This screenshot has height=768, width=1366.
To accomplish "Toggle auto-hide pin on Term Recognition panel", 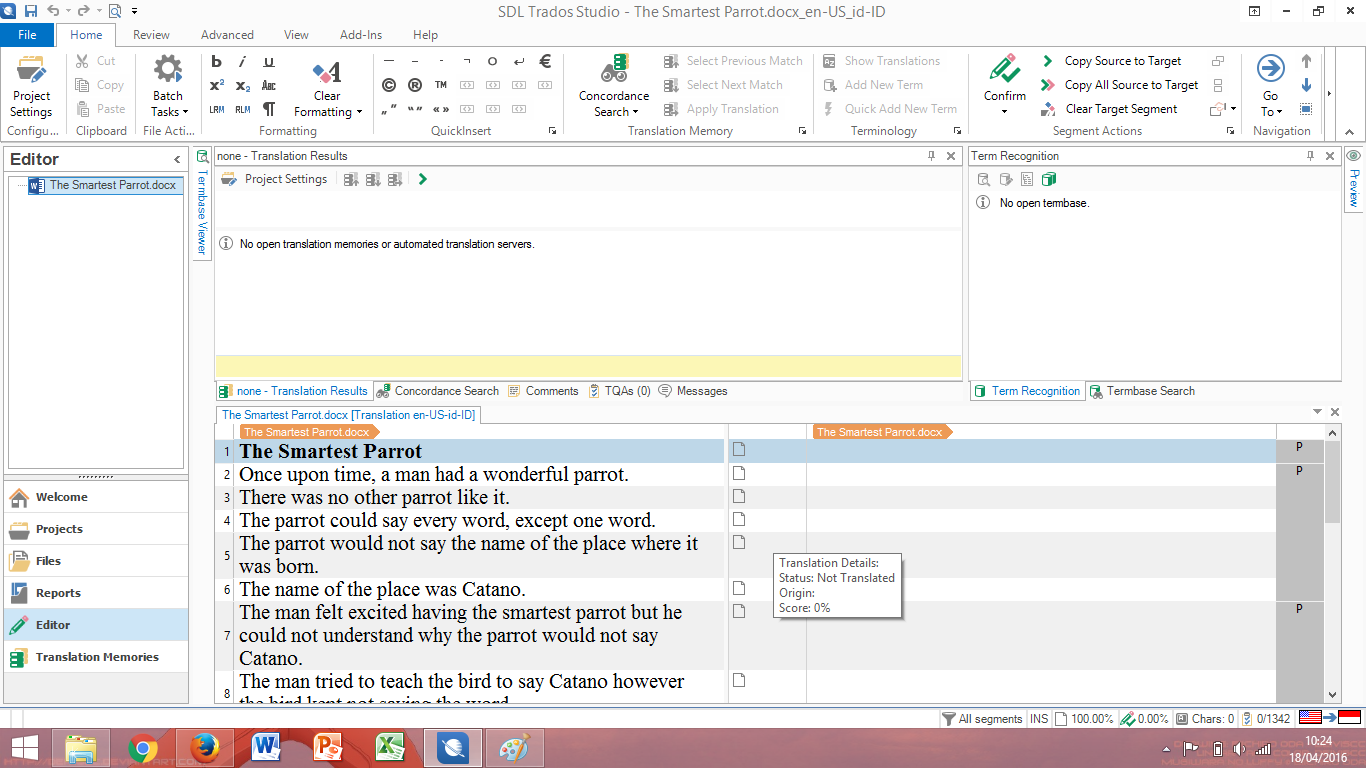I will 1310,156.
